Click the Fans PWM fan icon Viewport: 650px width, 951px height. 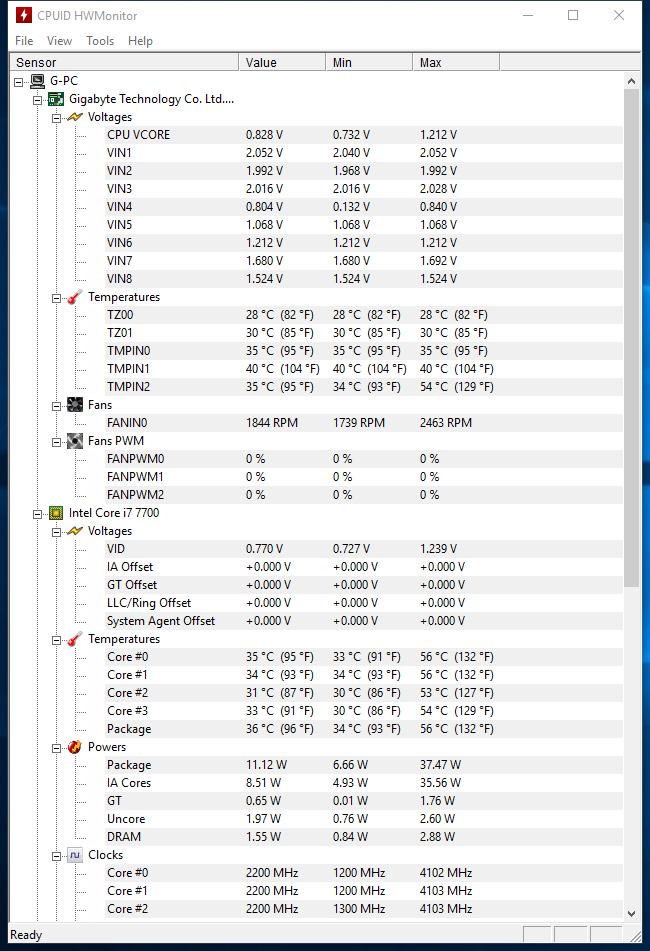click(75, 441)
